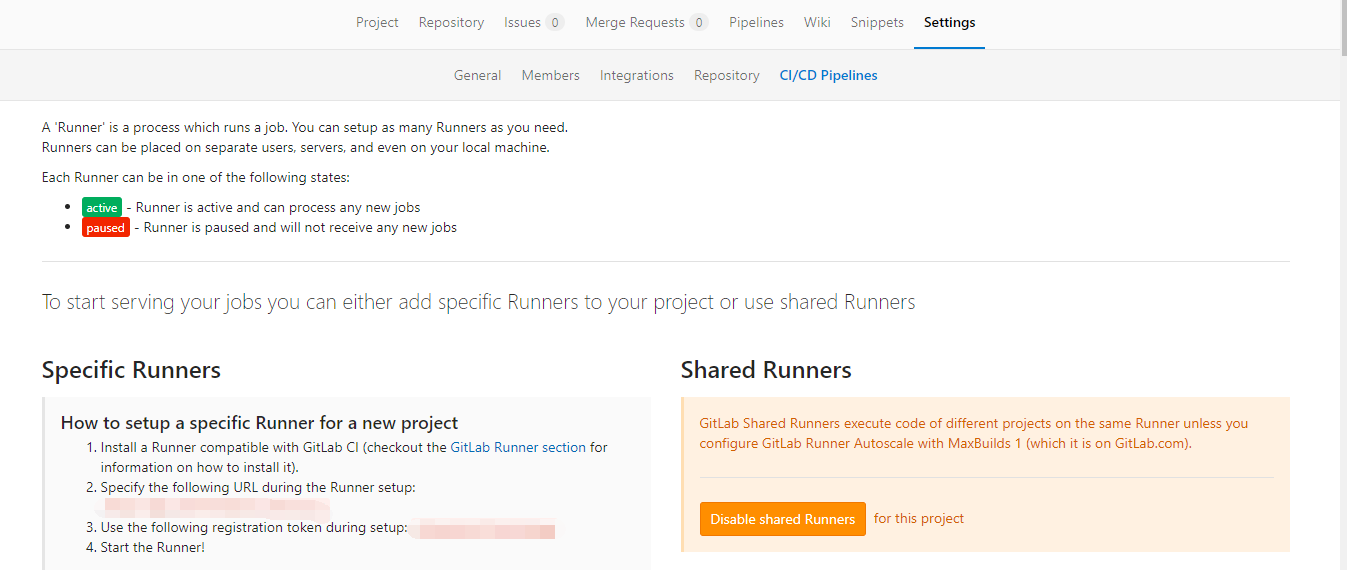1347x570 pixels.
Task: Open Members settings sub-tab
Action: pos(550,75)
